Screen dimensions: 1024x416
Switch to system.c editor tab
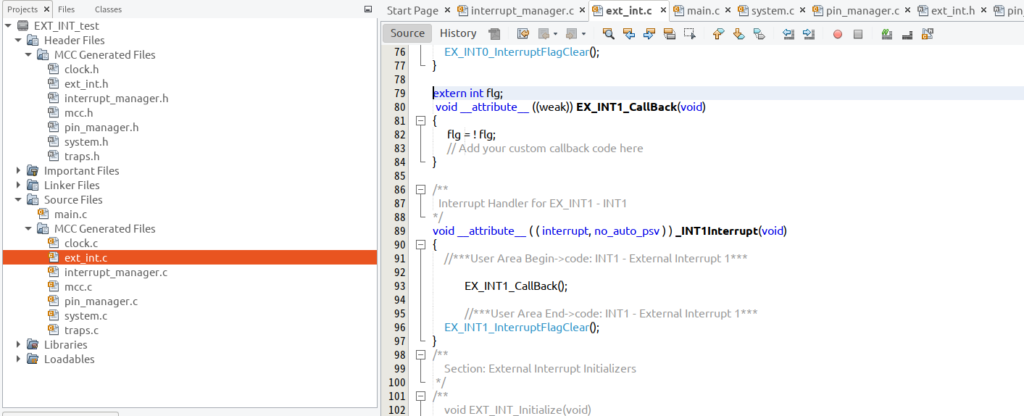point(773,10)
